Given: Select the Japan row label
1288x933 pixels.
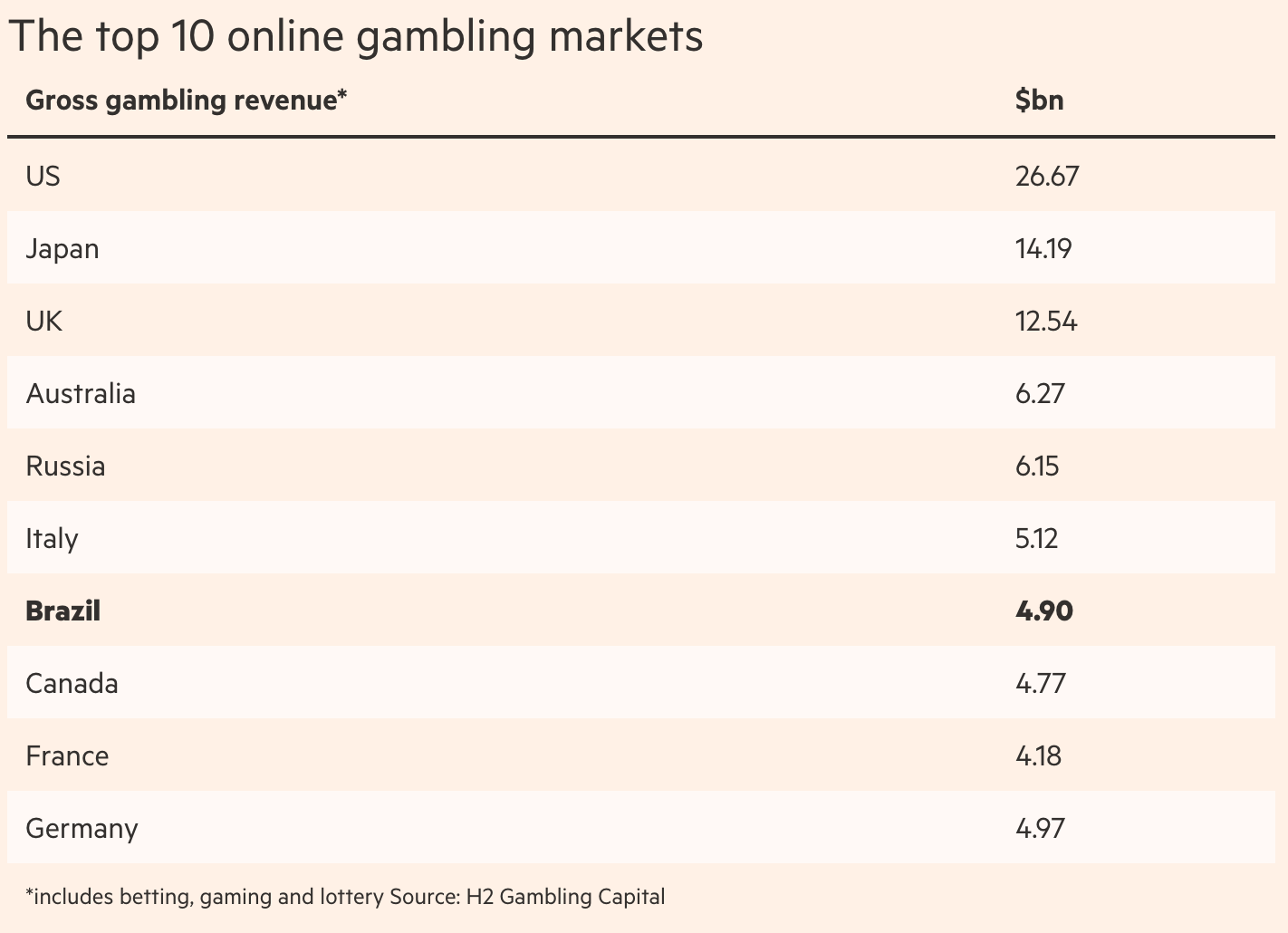Looking at the screenshot, I should click(x=62, y=248).
